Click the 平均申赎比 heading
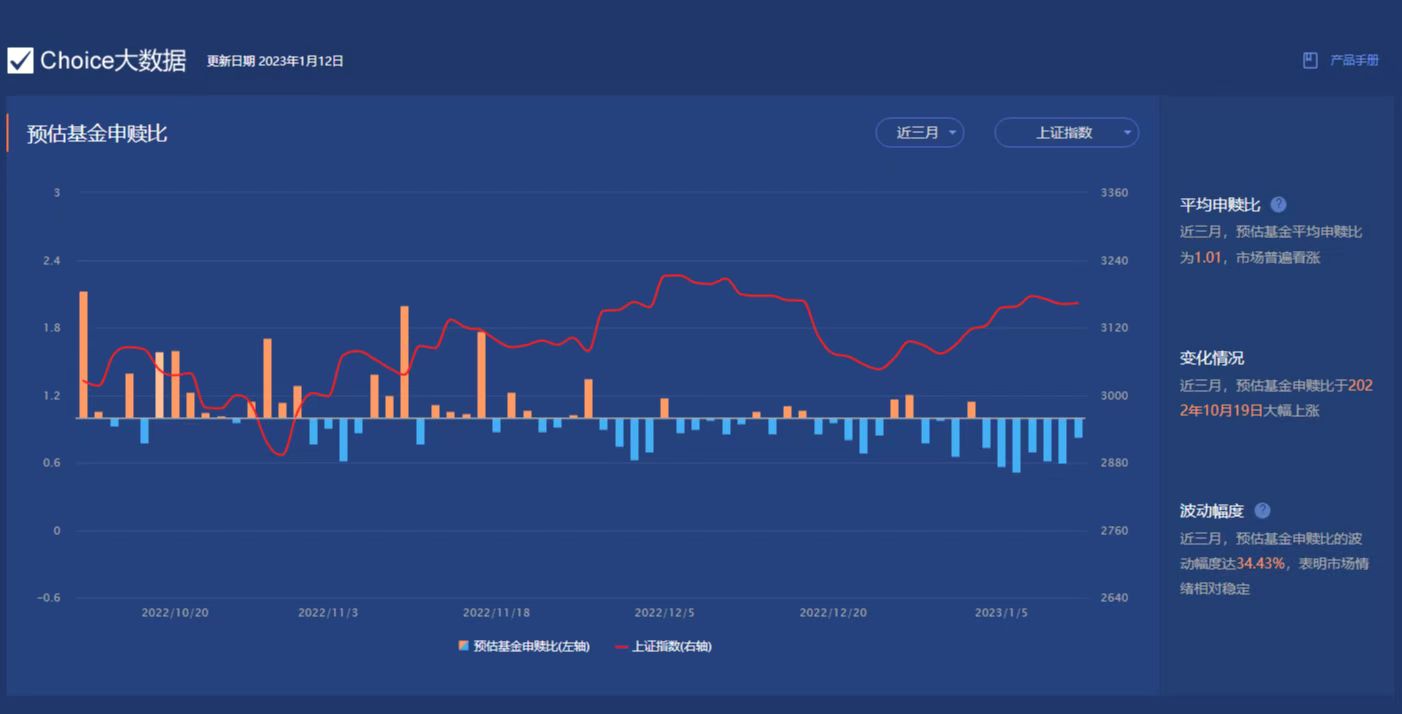The height and width of the screenshot is (714, 1402). [x=1220, y=205]
